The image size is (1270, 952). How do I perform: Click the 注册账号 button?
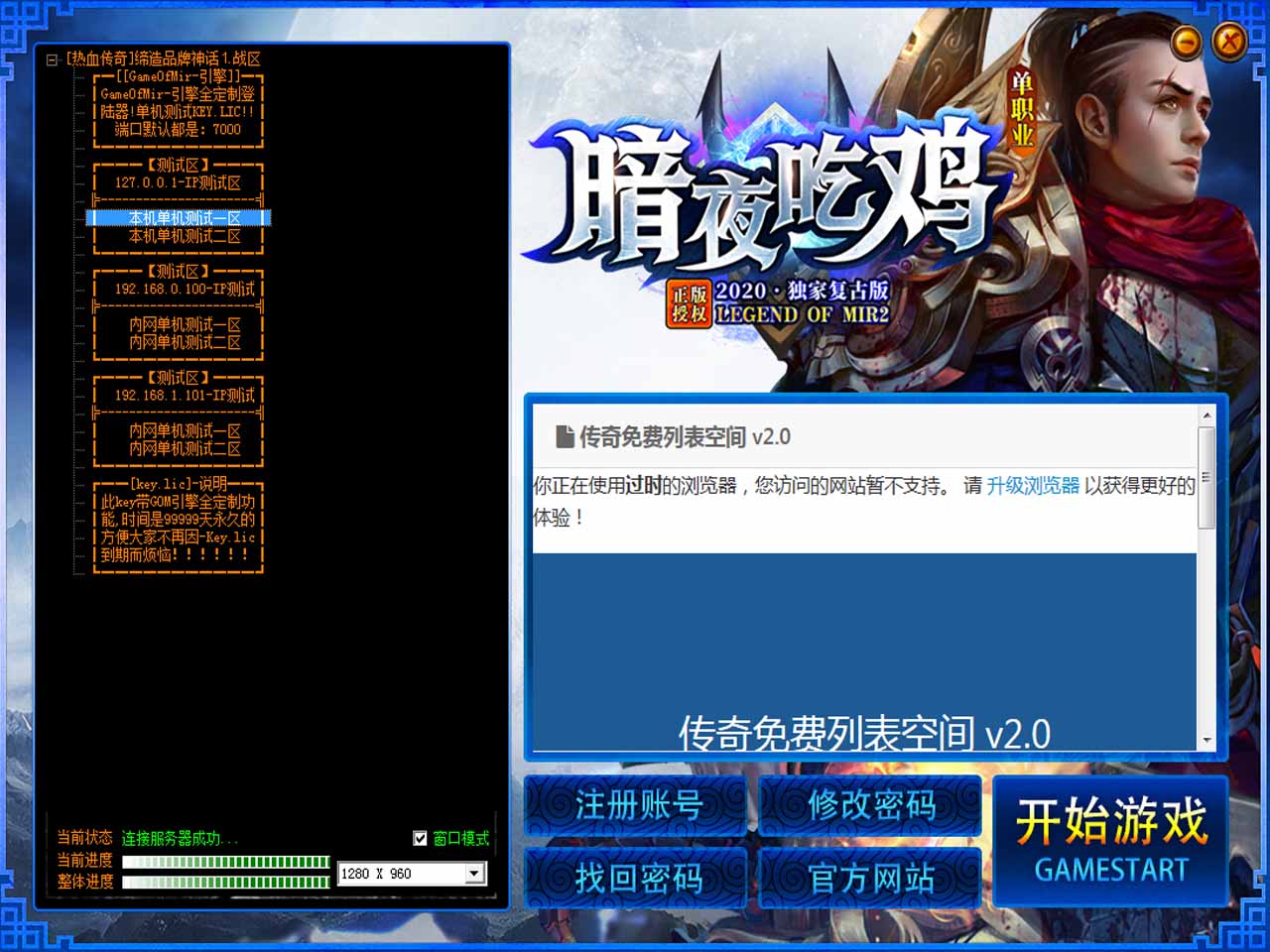tap(636, 805)
